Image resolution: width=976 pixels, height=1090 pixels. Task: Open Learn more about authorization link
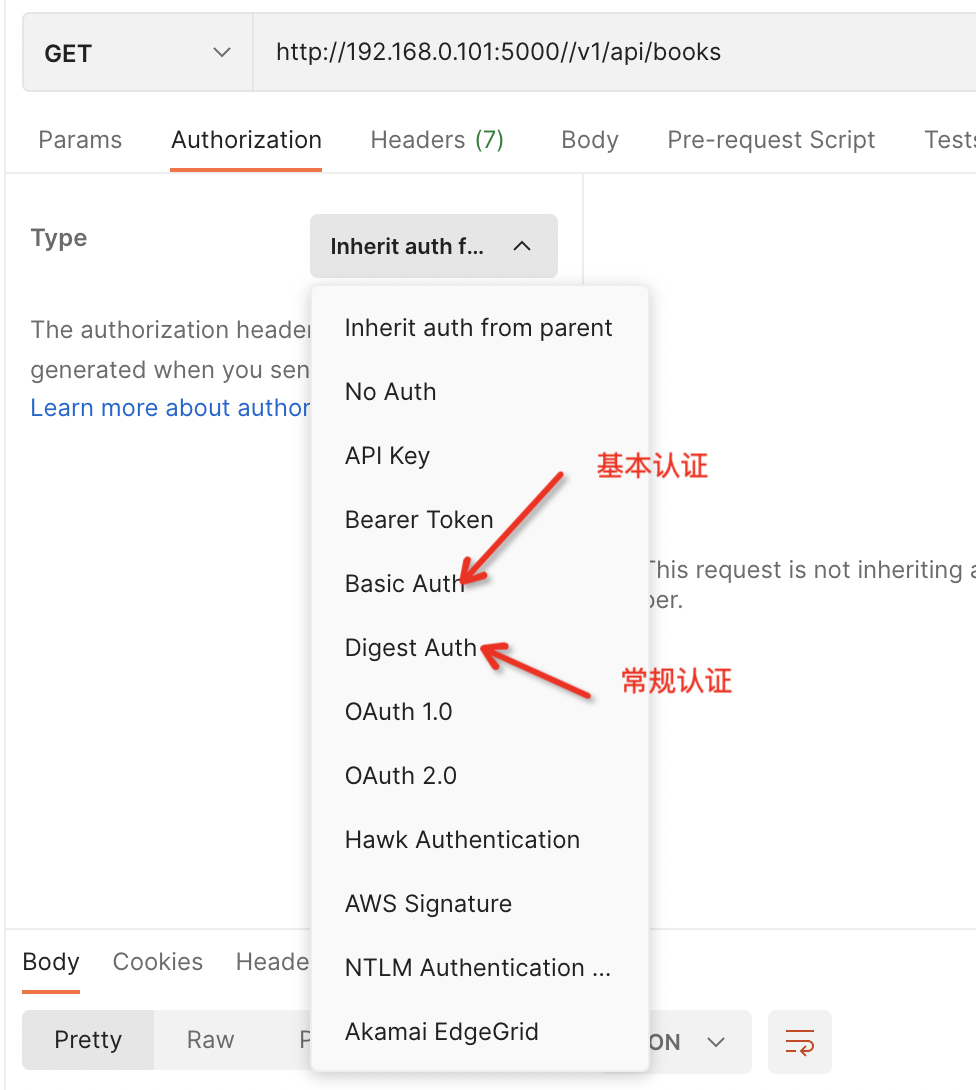(170, 407)
